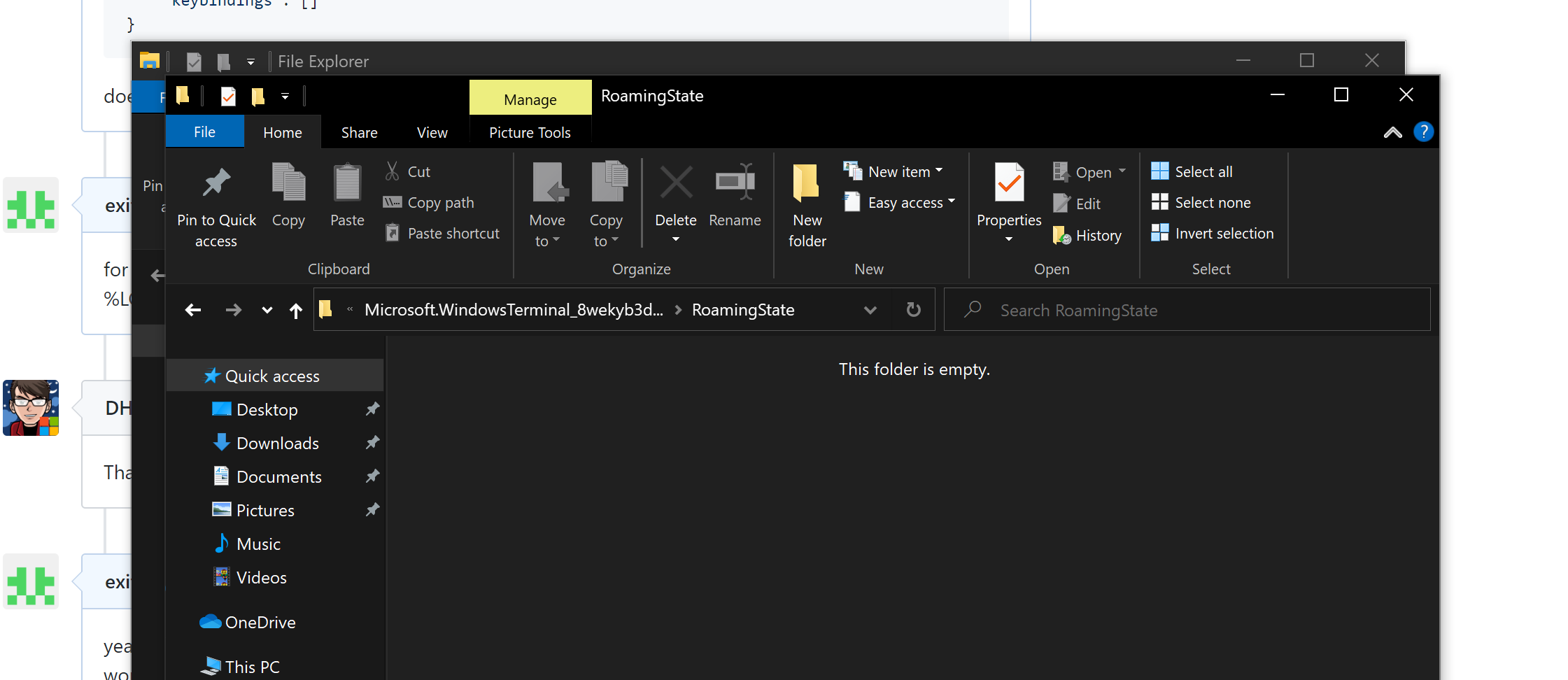
Task: Click the Cut scissors command
Action: tap(408, 171)
